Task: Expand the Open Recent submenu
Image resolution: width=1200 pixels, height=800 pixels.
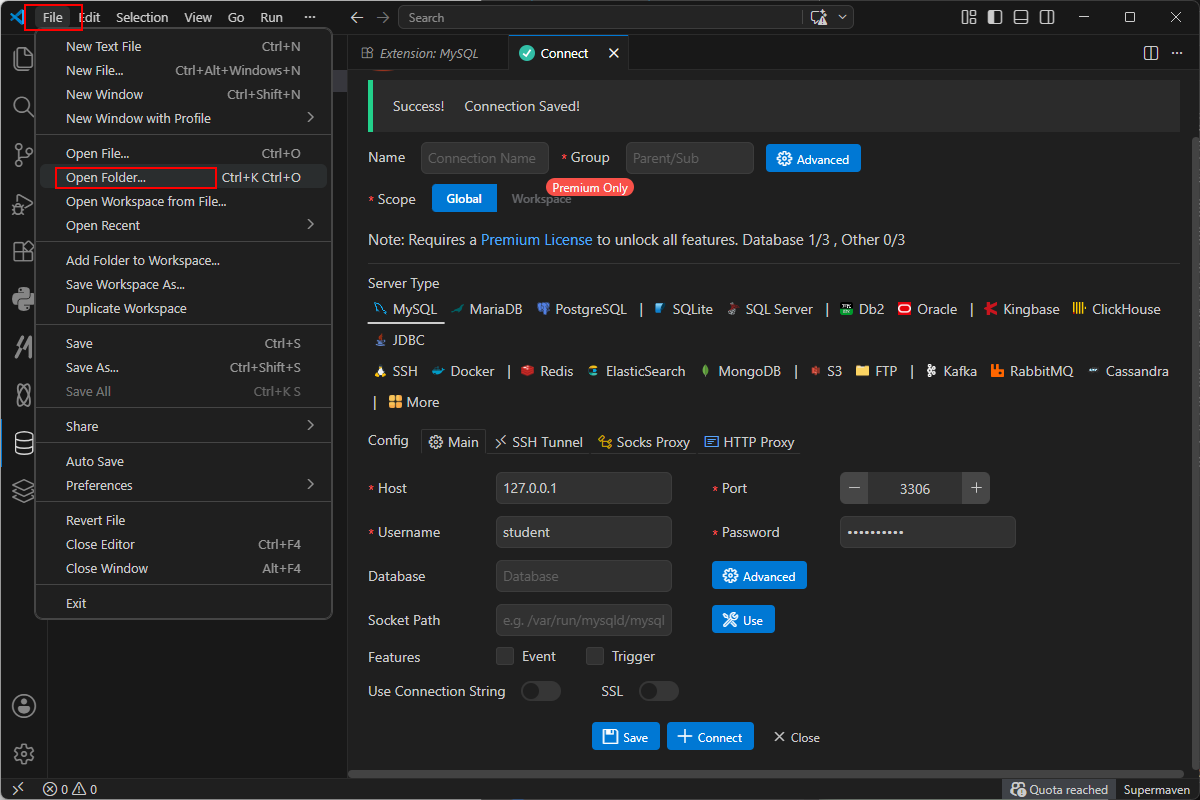Action: tap(184, 225)
